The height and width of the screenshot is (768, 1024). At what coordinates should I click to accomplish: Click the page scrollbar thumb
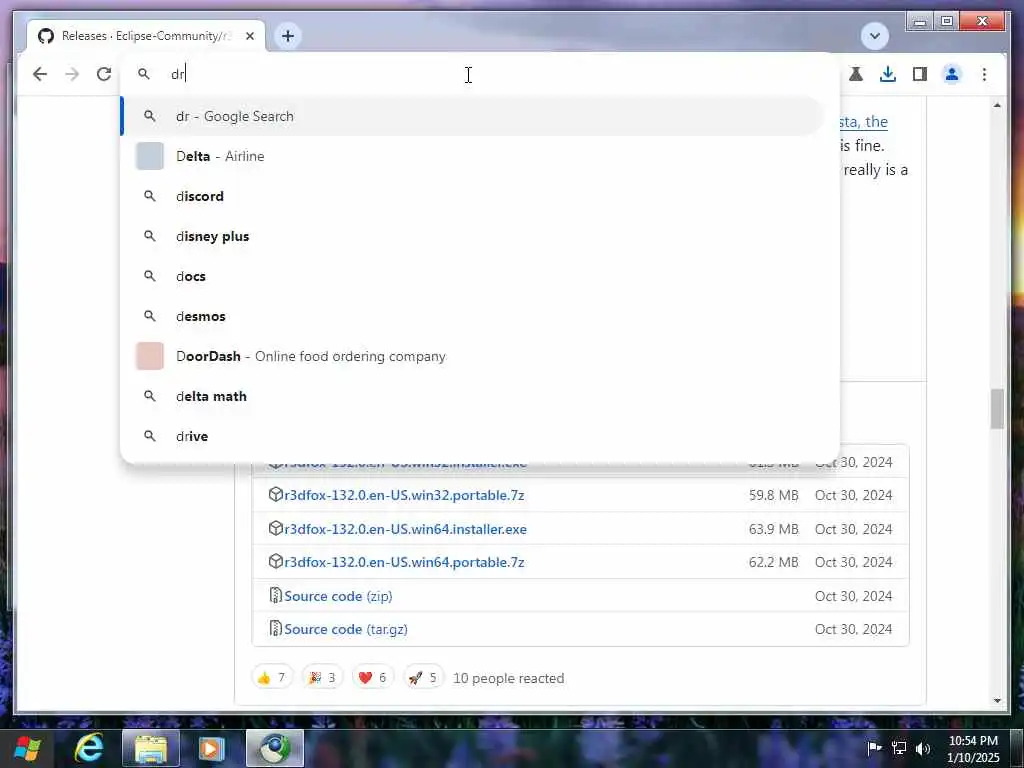(x=997, y=409)
